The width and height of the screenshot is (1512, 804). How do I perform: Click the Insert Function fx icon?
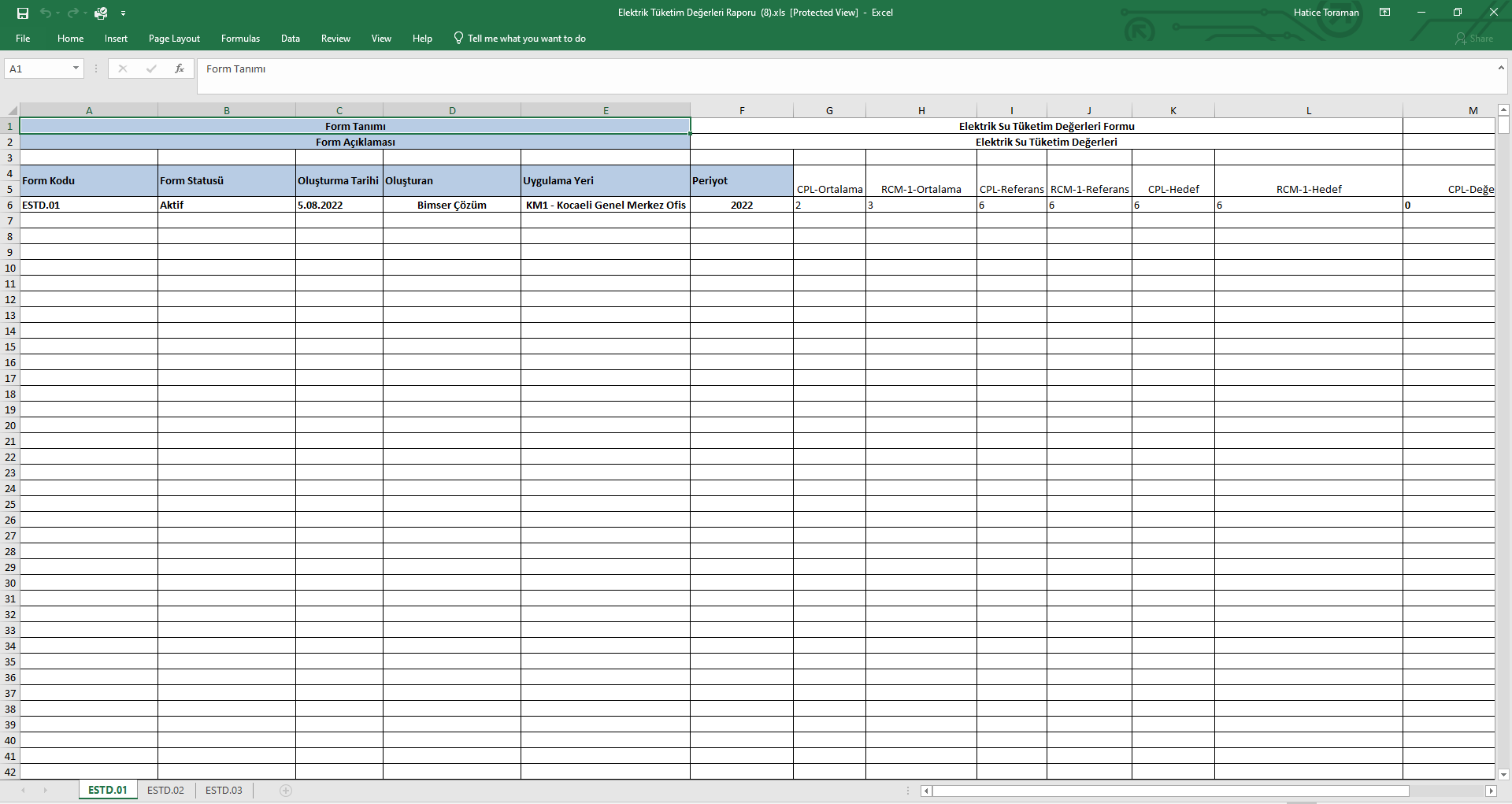[180, 69]
